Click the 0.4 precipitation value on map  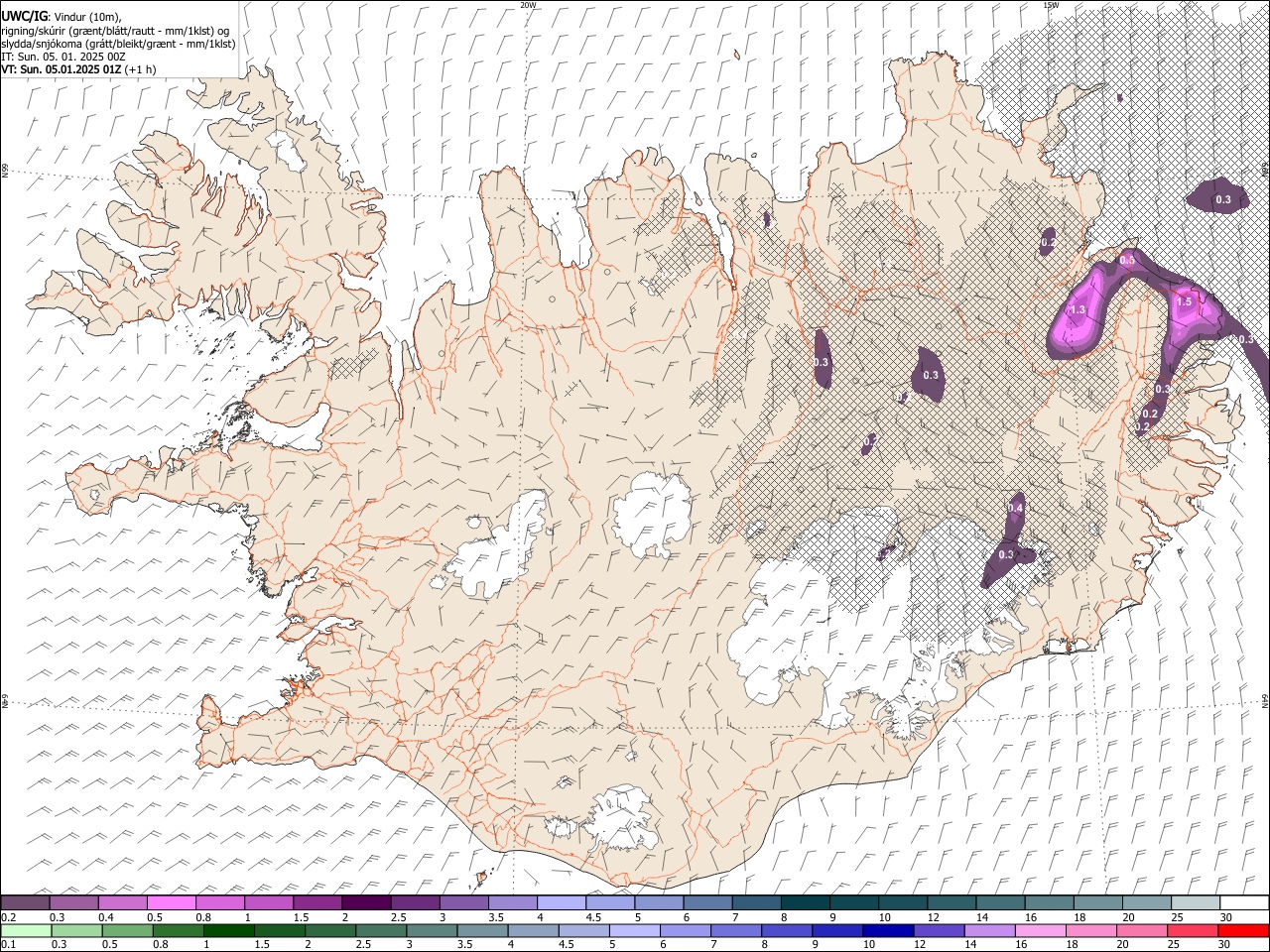tap(1015, 508)
